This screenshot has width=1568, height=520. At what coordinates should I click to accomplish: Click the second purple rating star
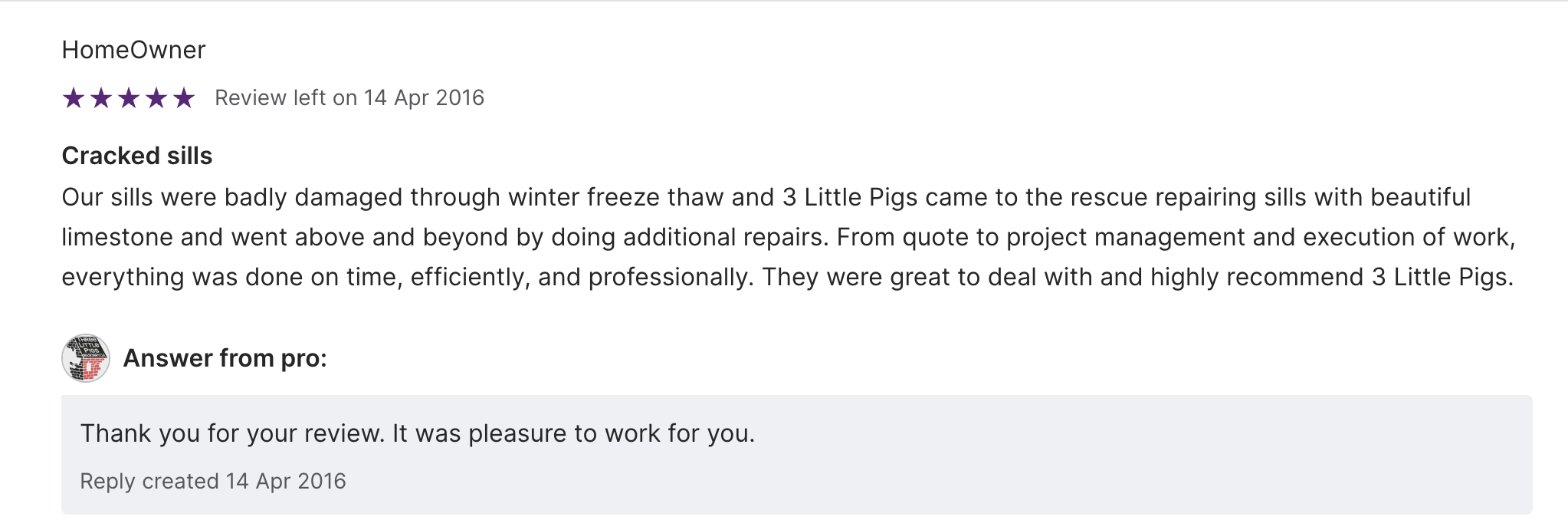click(101, 98)
